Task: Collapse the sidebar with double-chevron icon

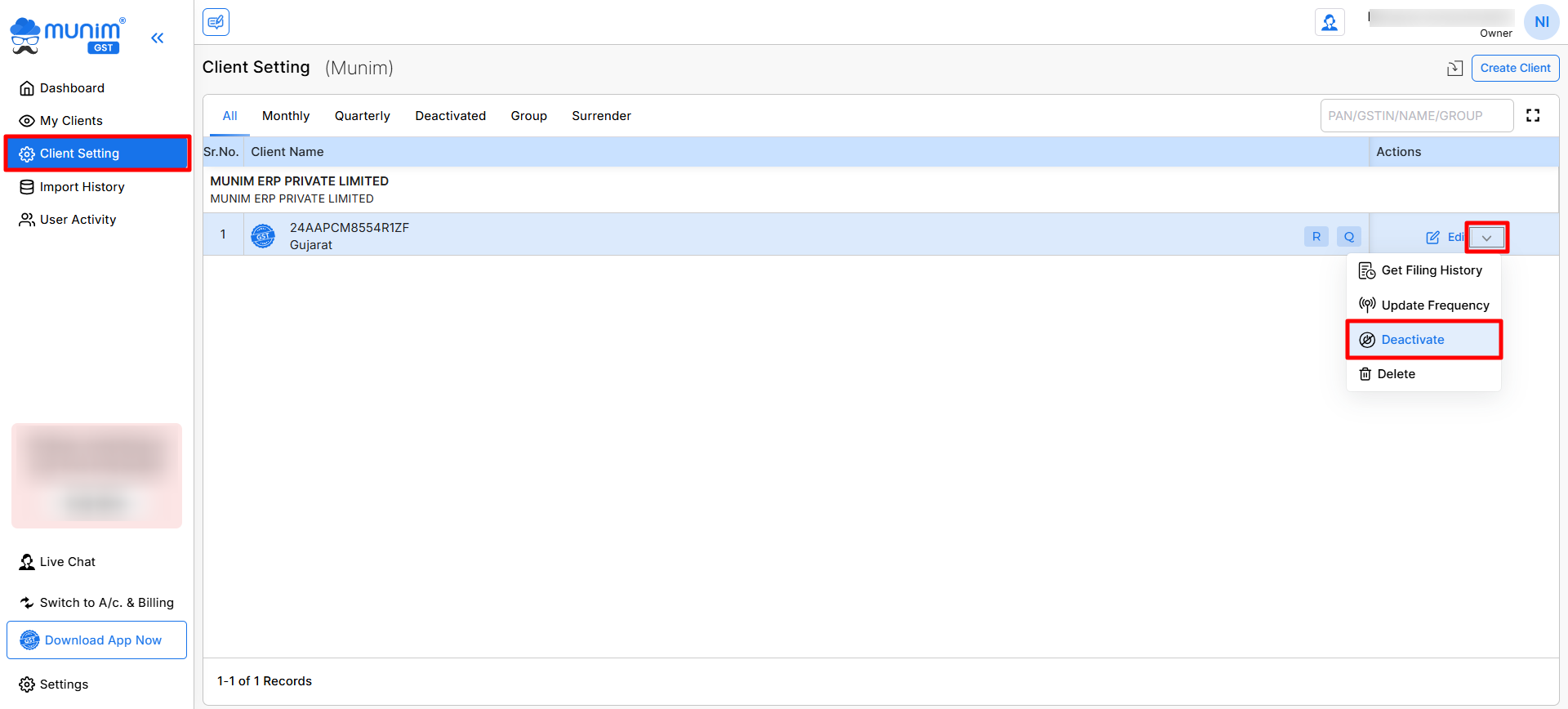Action: pos(158,38)
